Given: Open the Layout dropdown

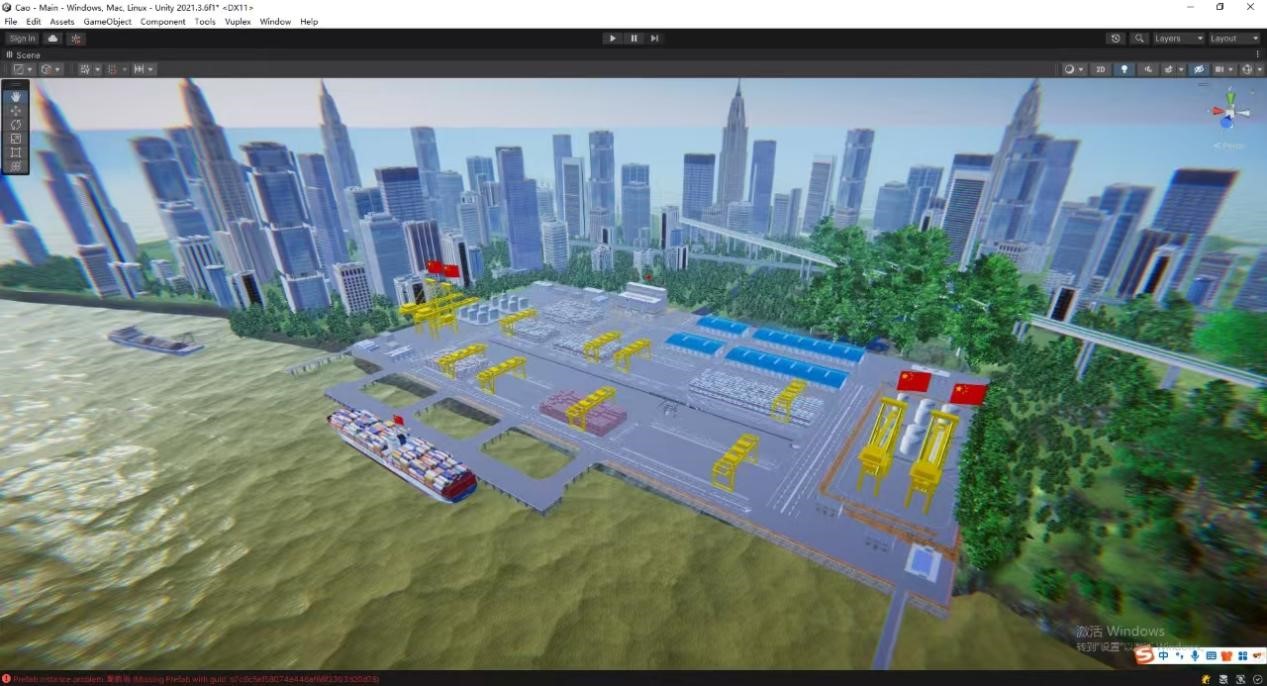Looking at the screenshot, I should coord(1233,38).
